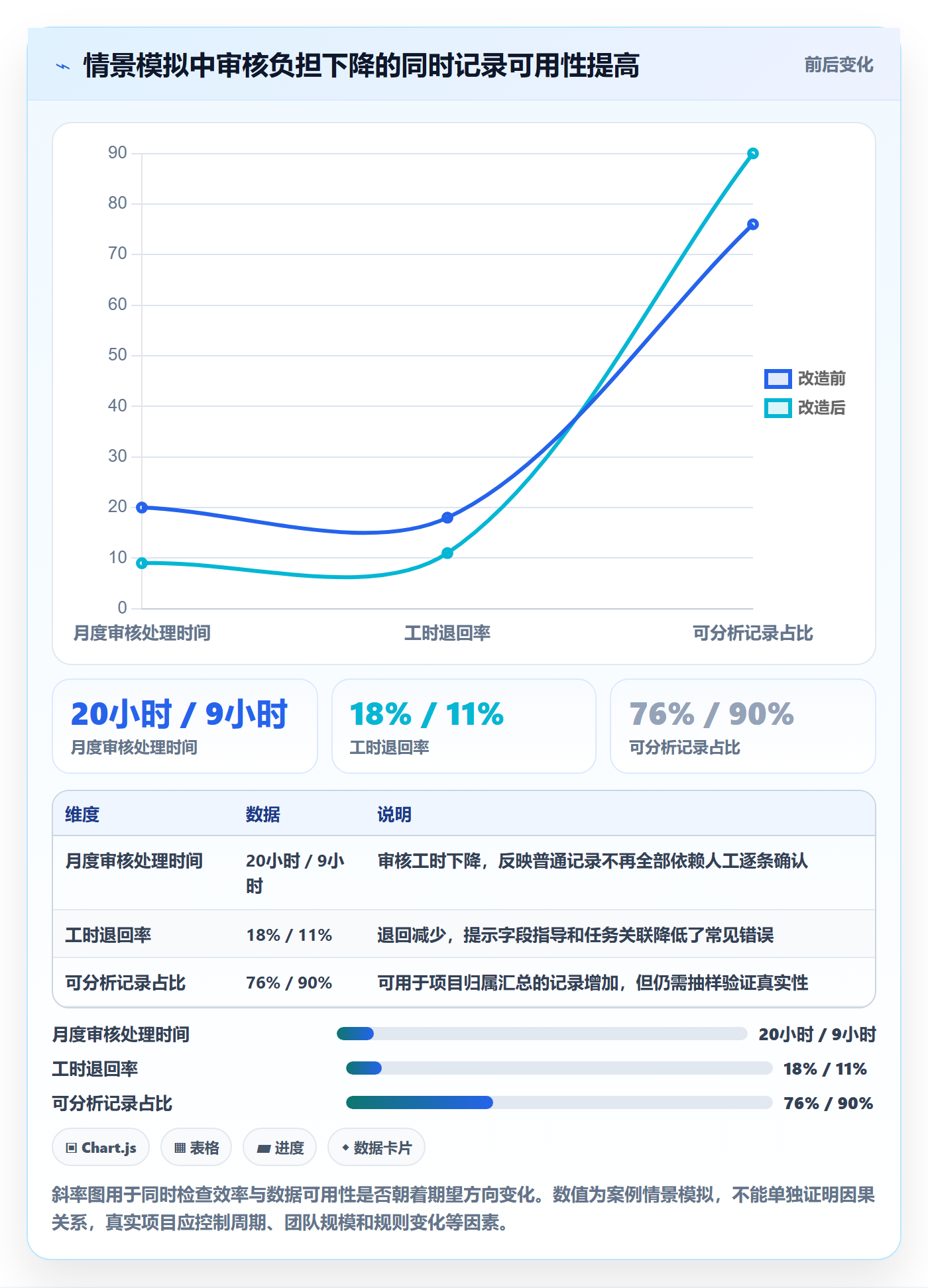Viewport: 928px width, 1288px height.
Task: Click the 表格 tag grid icon
Action: coord(180,1148)
